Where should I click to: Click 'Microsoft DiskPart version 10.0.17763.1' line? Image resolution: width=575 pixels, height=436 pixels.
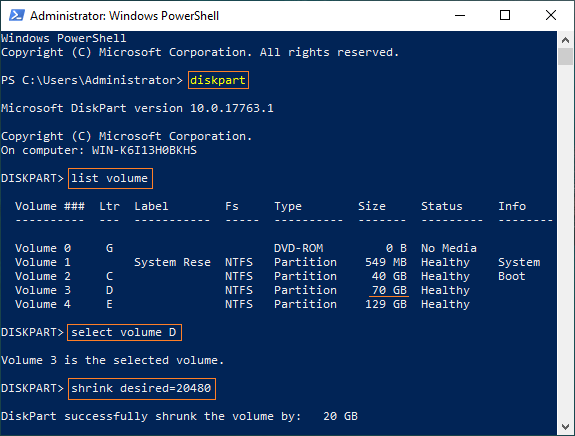tap(137, 108)
